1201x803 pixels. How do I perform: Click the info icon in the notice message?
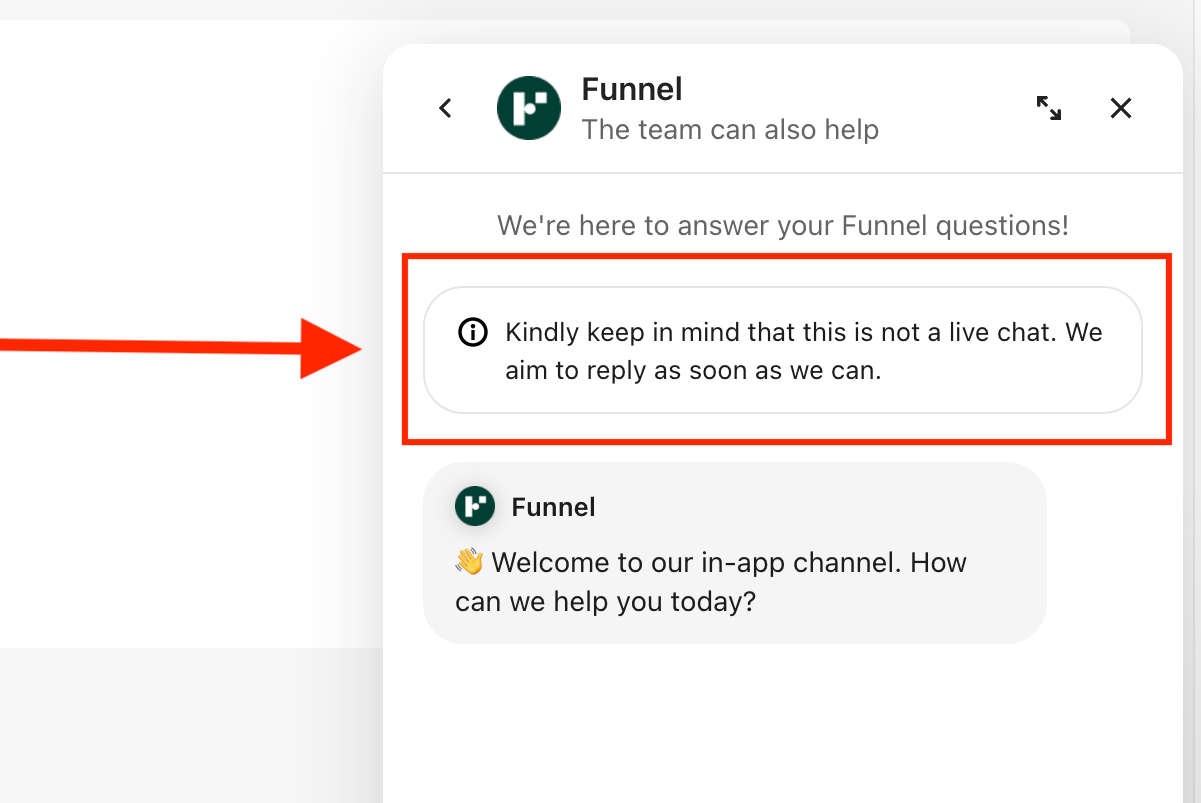pyautogui.click(x=472, y=332)
